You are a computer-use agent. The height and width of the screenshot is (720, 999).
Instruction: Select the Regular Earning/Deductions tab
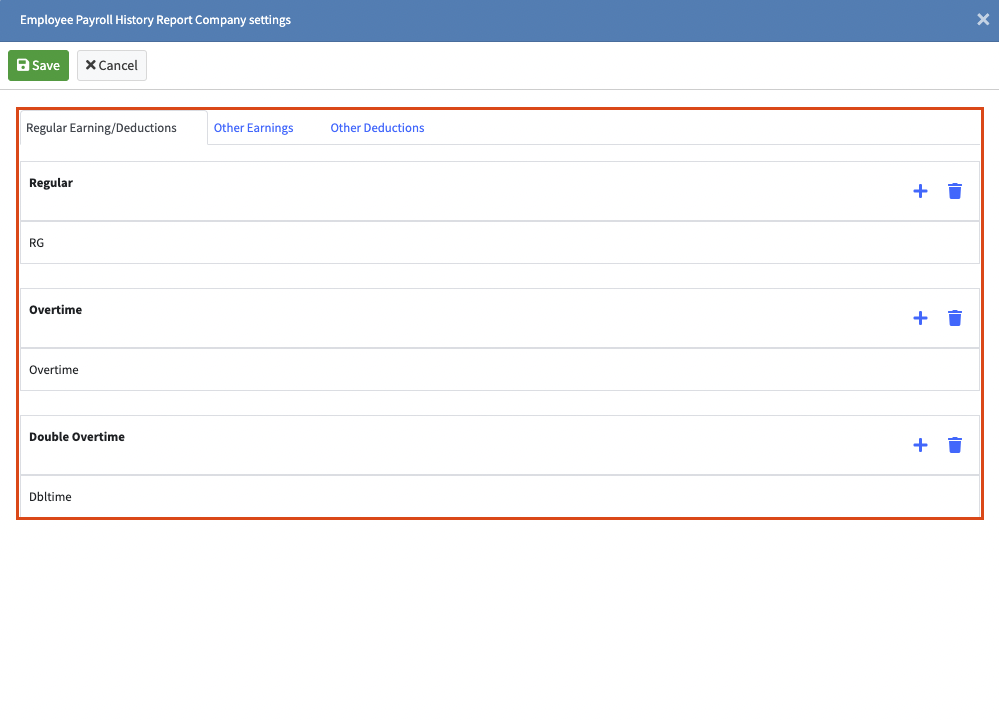[101, 128]
